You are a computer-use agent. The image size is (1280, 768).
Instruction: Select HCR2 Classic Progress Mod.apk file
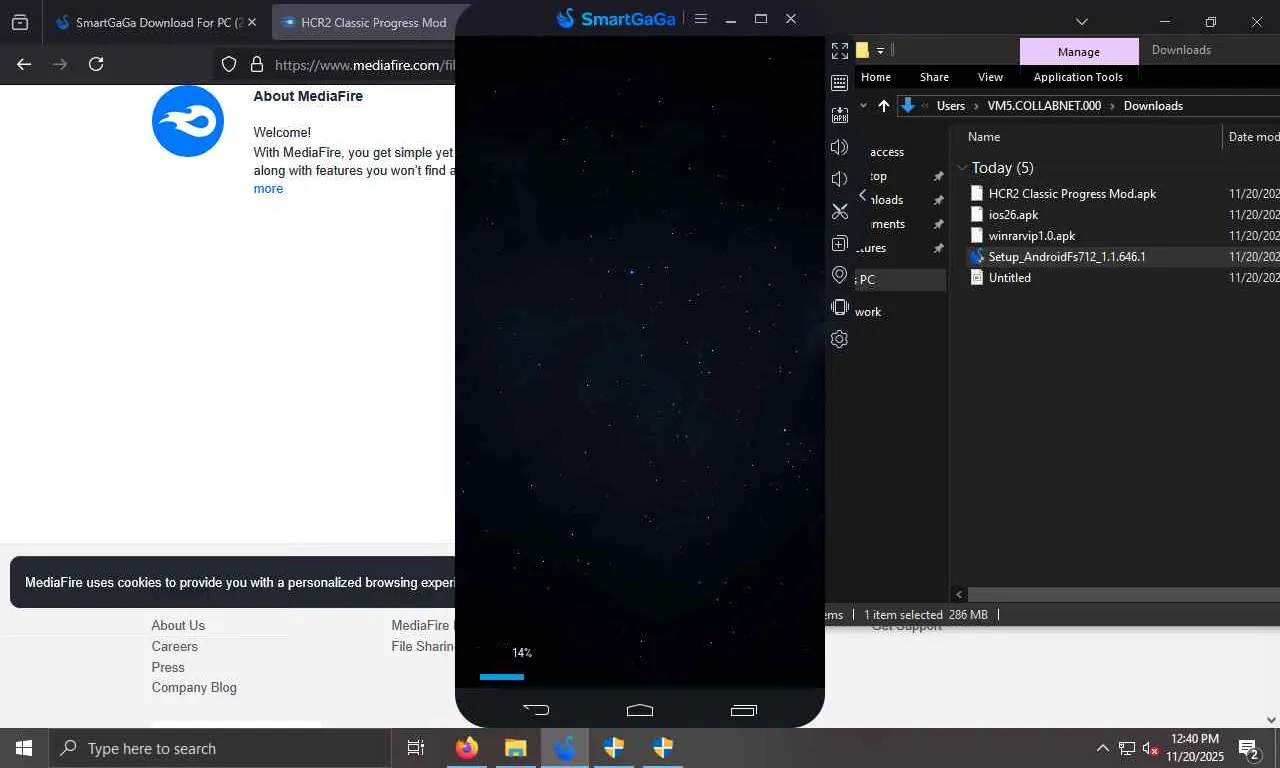click(1072, 194)
